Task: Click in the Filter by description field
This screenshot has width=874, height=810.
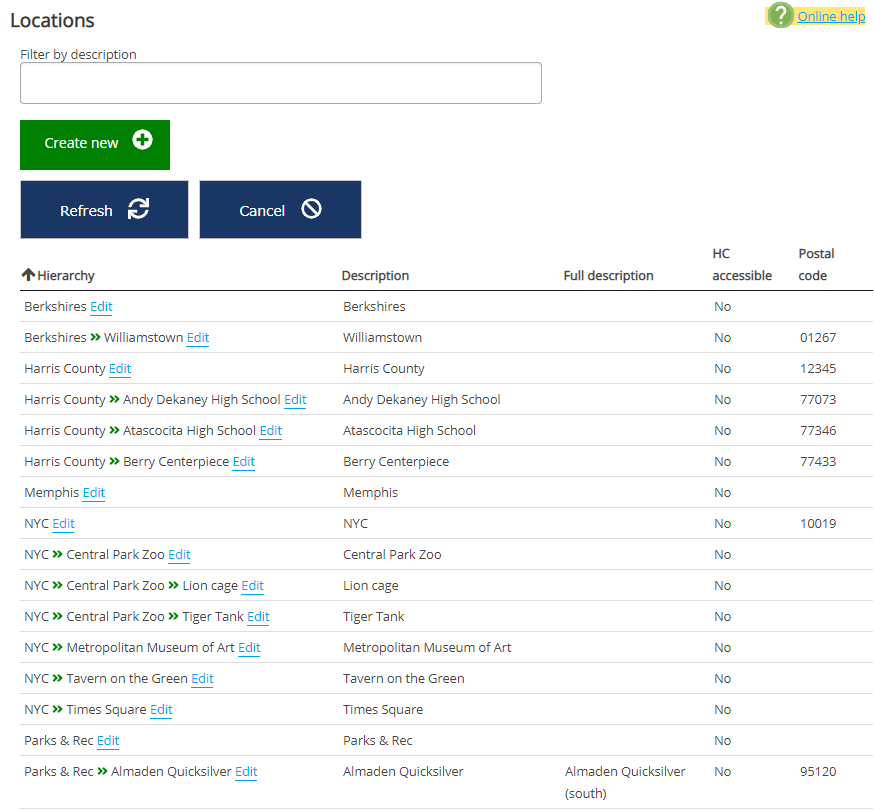Action: [x=280, y=83]
